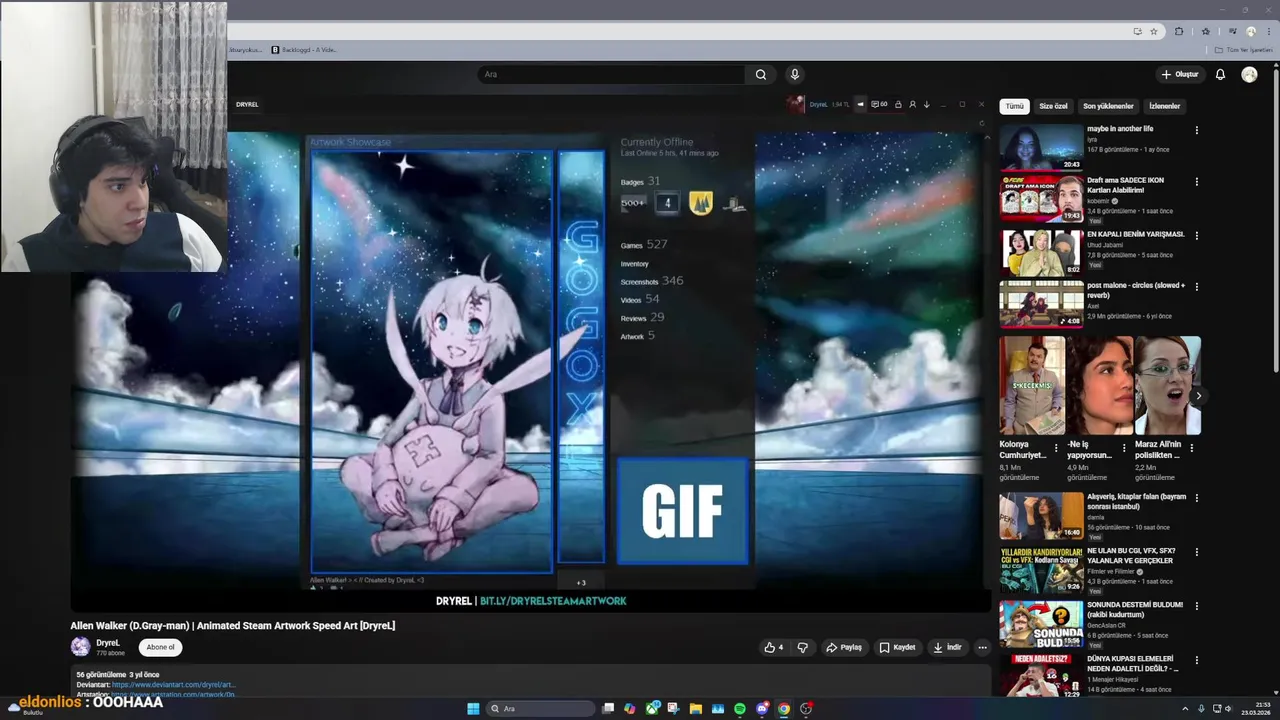Click microphone icon in system tray

coord(1201,708)
